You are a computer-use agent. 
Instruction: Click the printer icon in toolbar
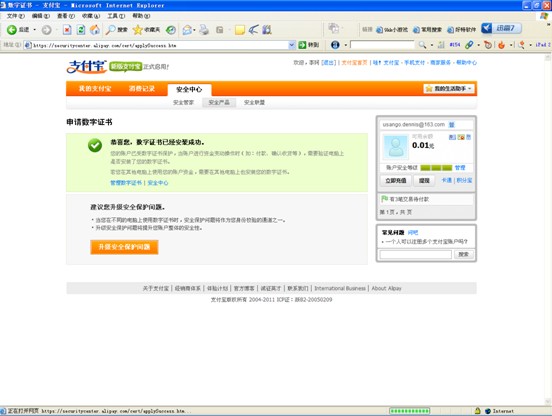[204, 30]
